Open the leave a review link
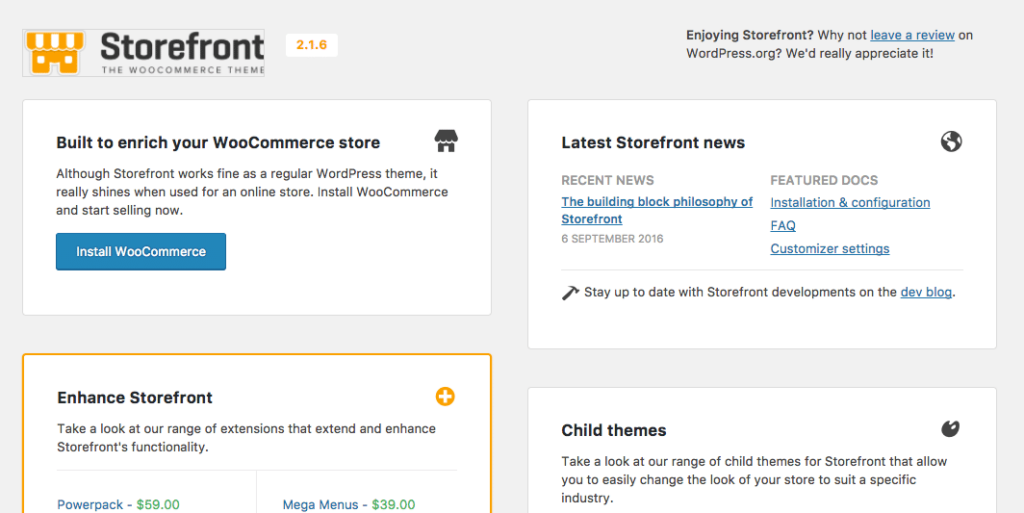Screen dimensions: 1024x513 click(912, 35)
